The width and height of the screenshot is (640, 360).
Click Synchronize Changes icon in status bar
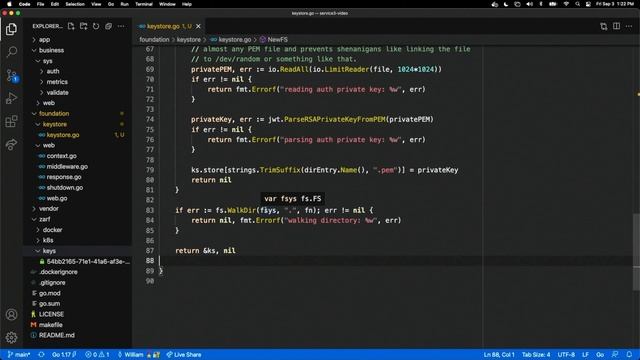click(41, 355)
